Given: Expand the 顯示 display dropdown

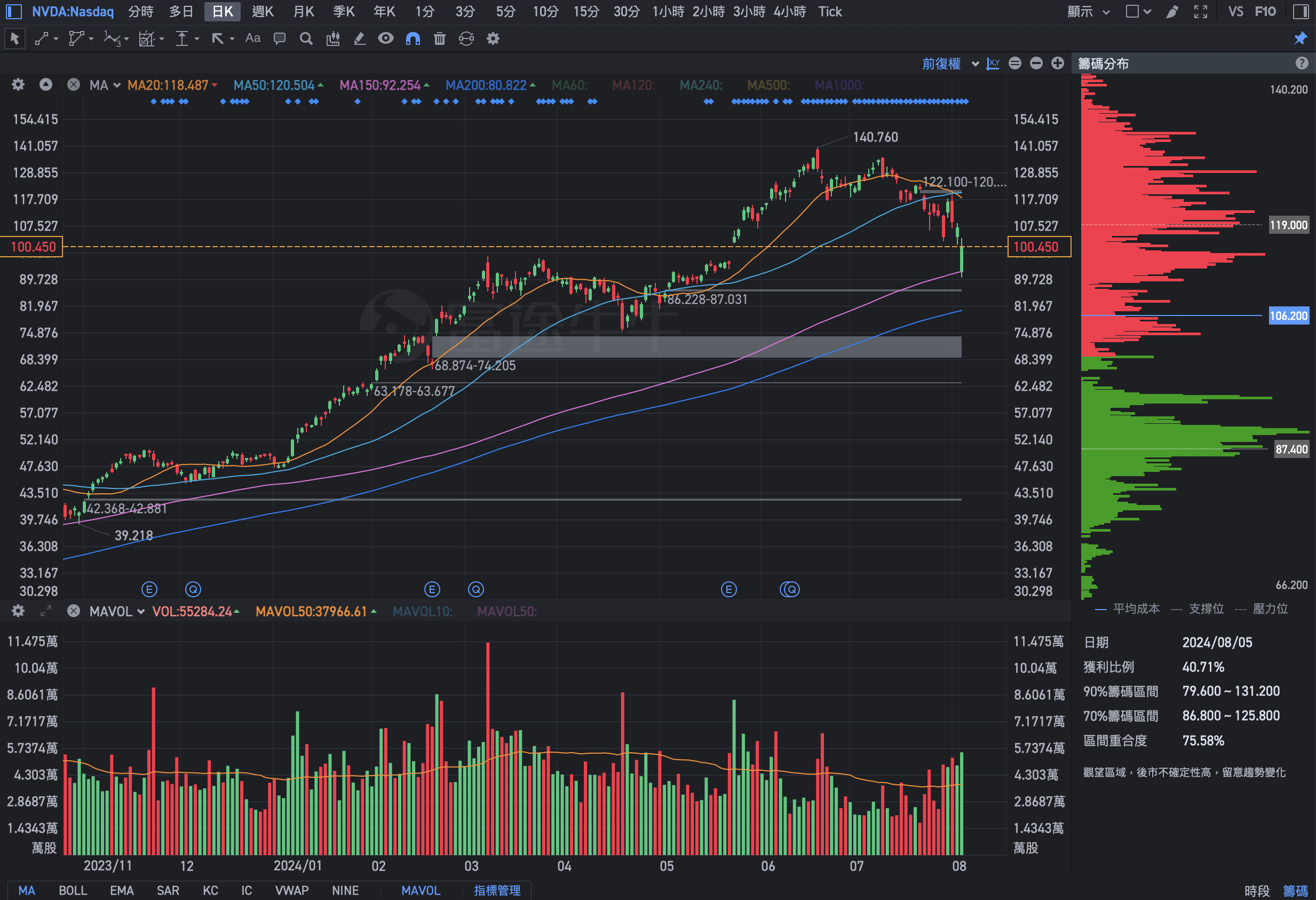Looking at the screenshot, I should coord(1088,11).
